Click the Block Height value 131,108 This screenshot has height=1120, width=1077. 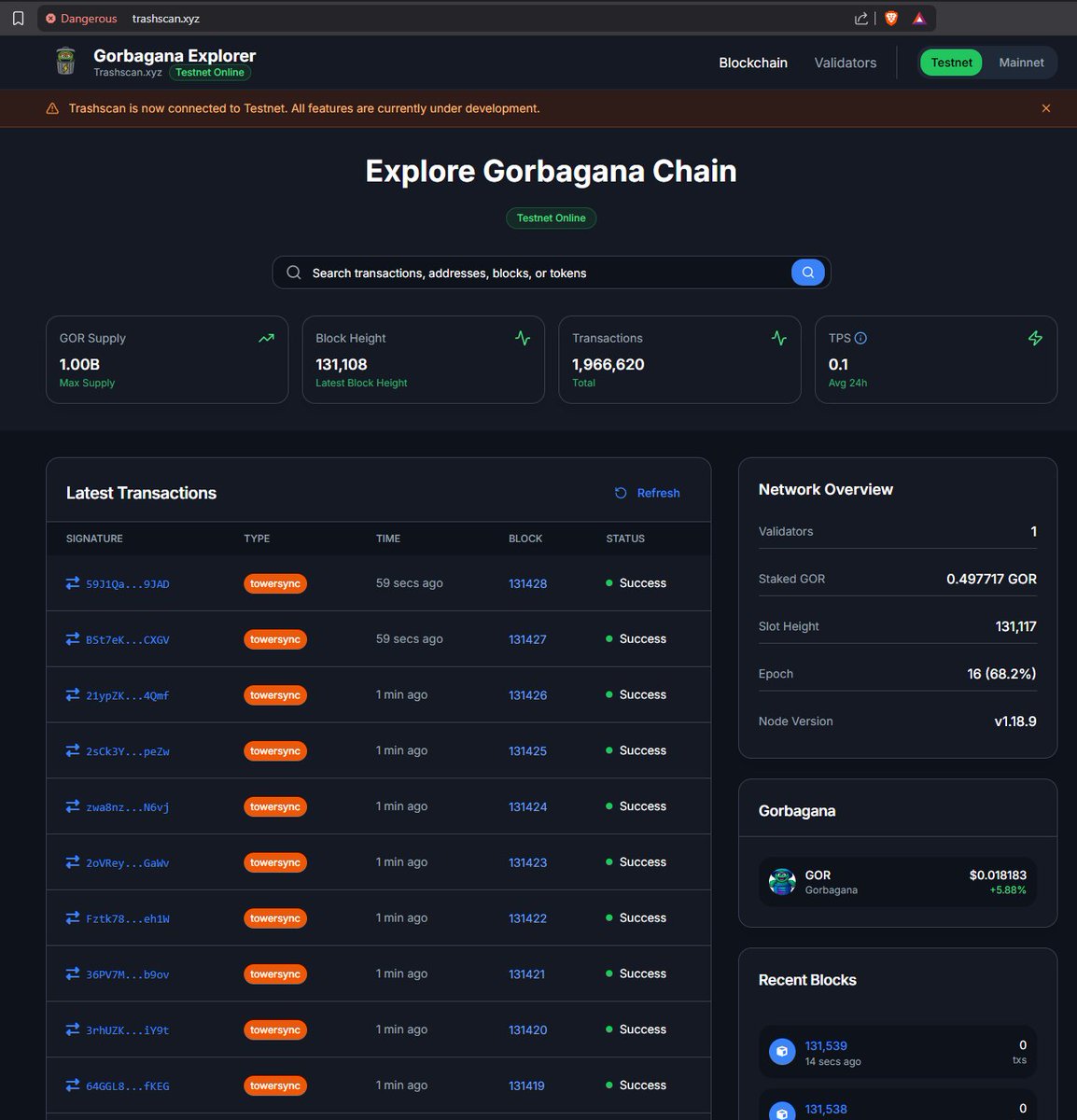click(342, 364)
